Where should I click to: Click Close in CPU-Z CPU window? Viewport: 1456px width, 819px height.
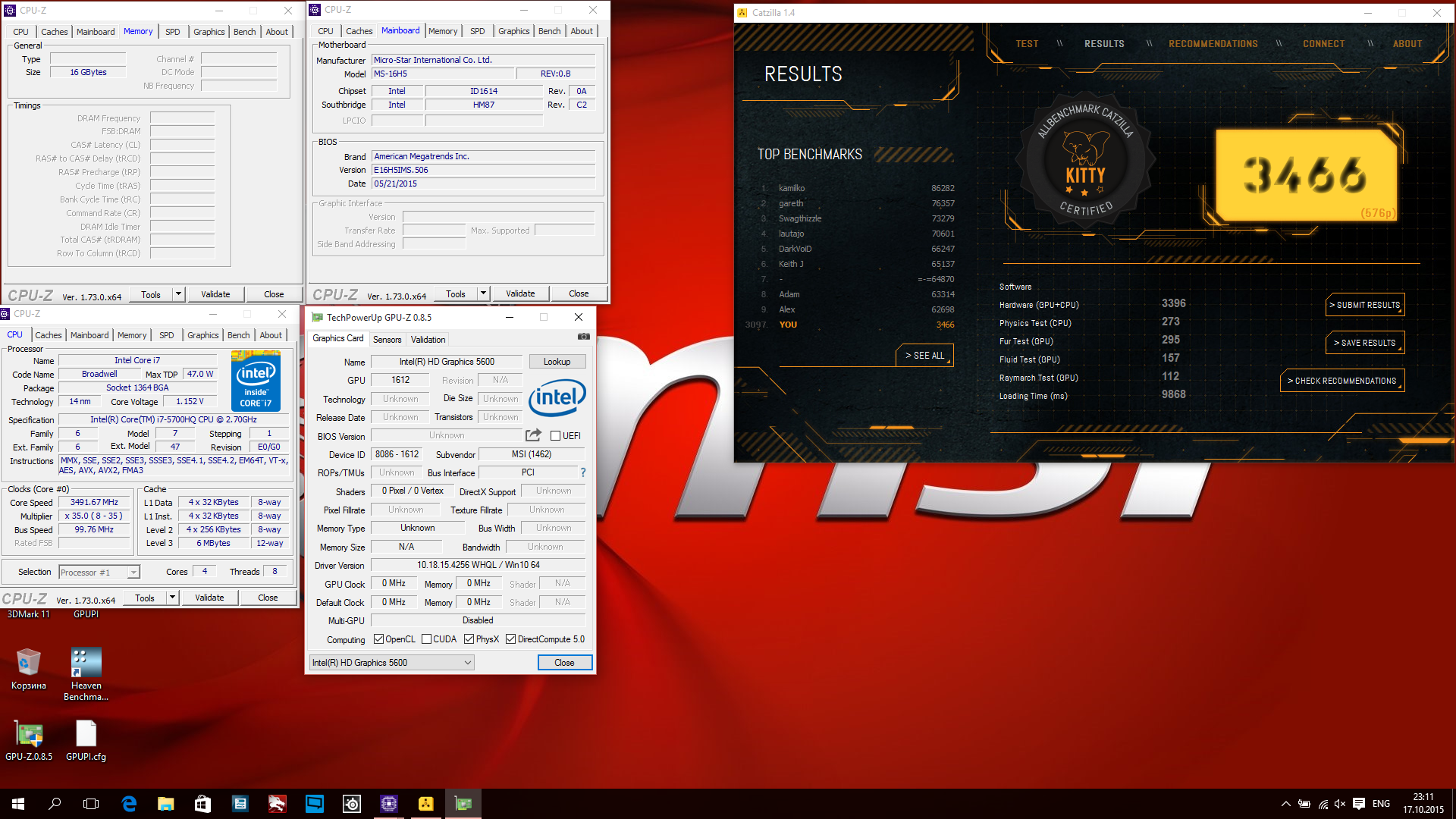(268, 598)
